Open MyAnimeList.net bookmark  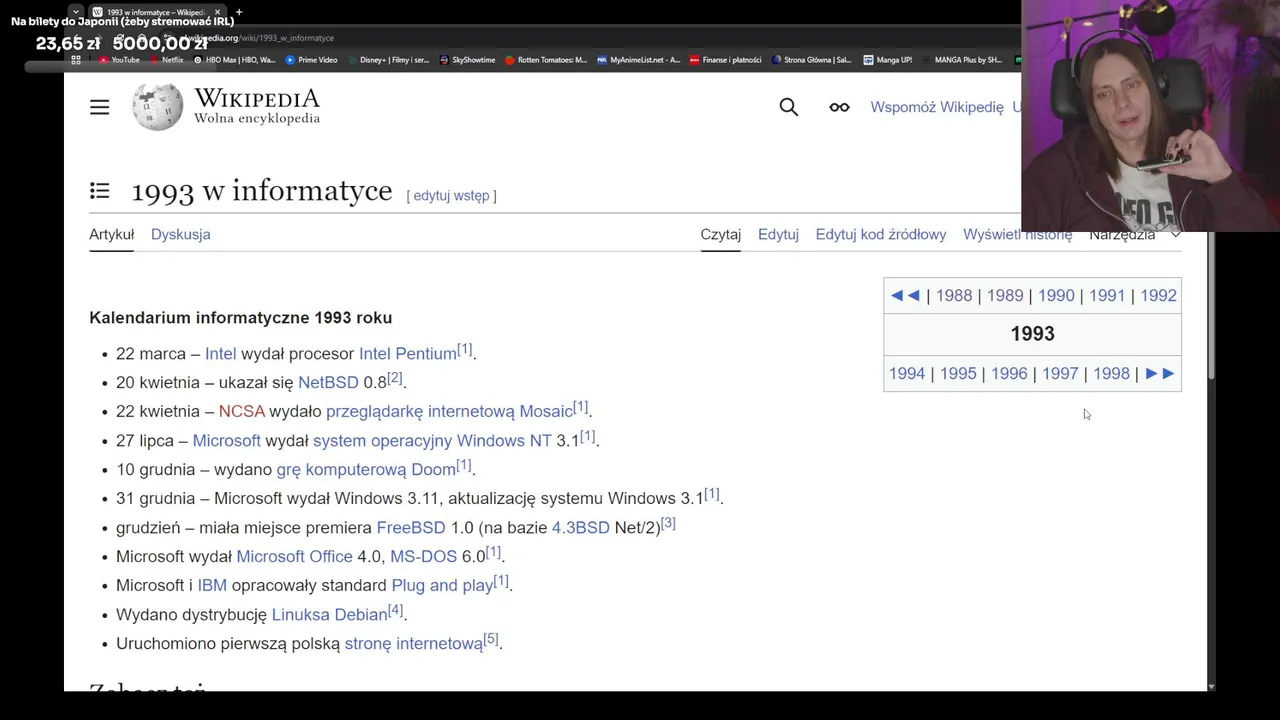638,60
